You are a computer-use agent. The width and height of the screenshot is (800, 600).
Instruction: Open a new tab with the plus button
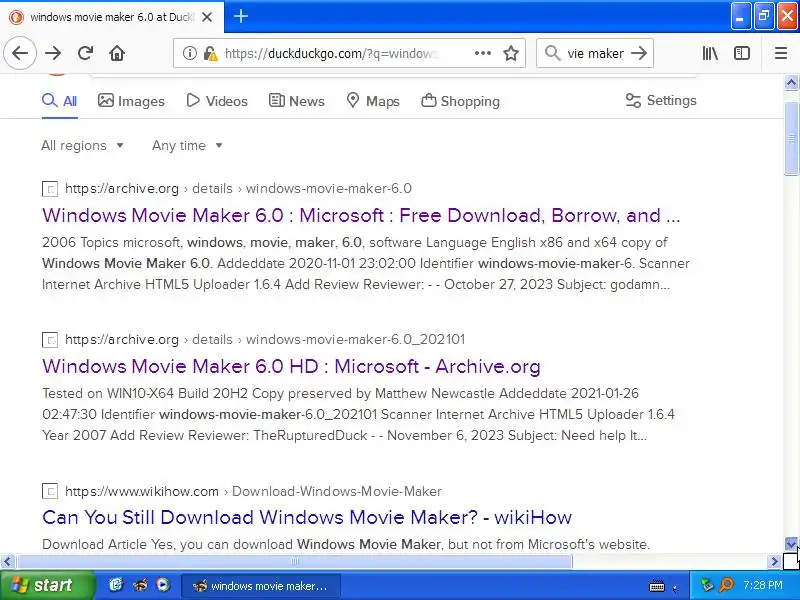pos(241,16)
